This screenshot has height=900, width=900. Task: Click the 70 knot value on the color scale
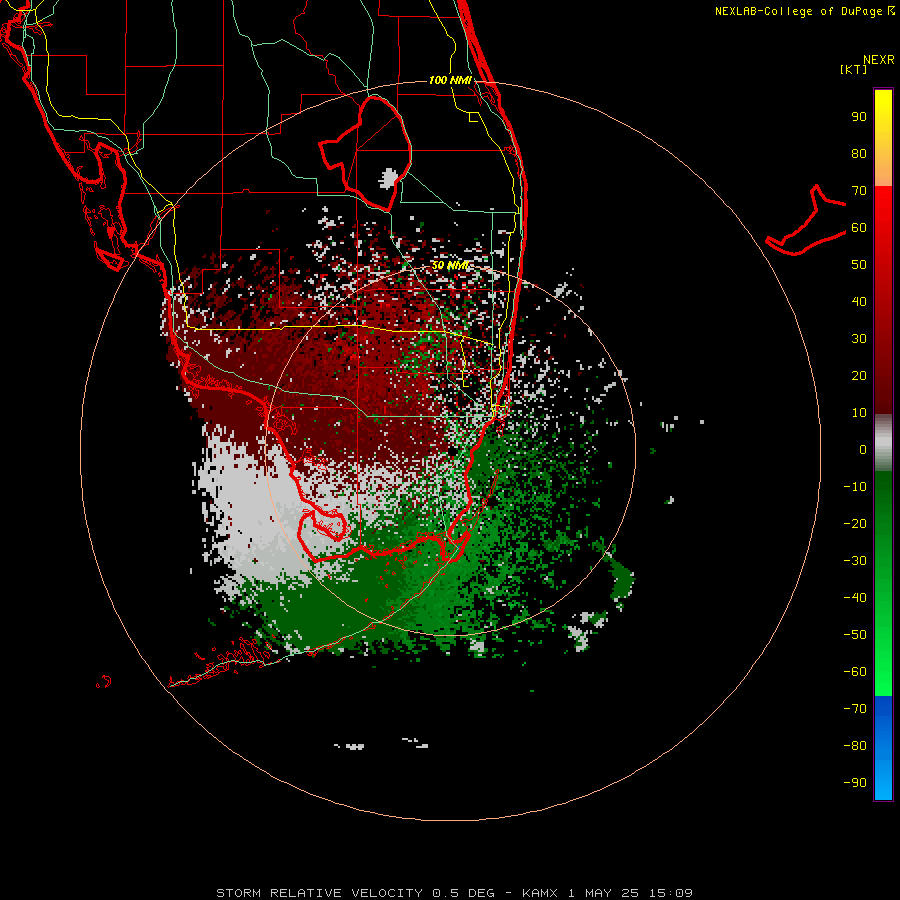coord(859,191)
